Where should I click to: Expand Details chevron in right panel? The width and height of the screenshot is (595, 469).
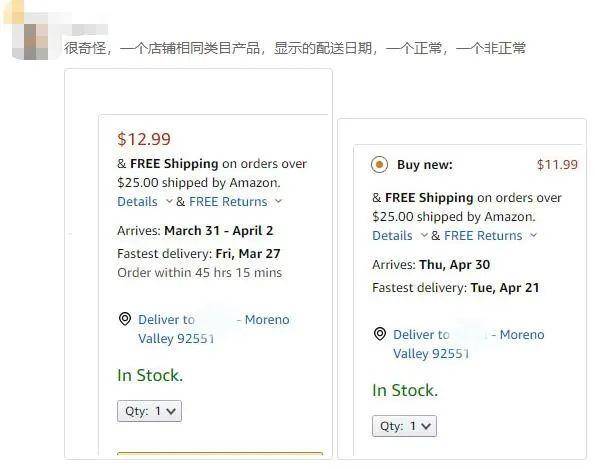click(424, 235)
